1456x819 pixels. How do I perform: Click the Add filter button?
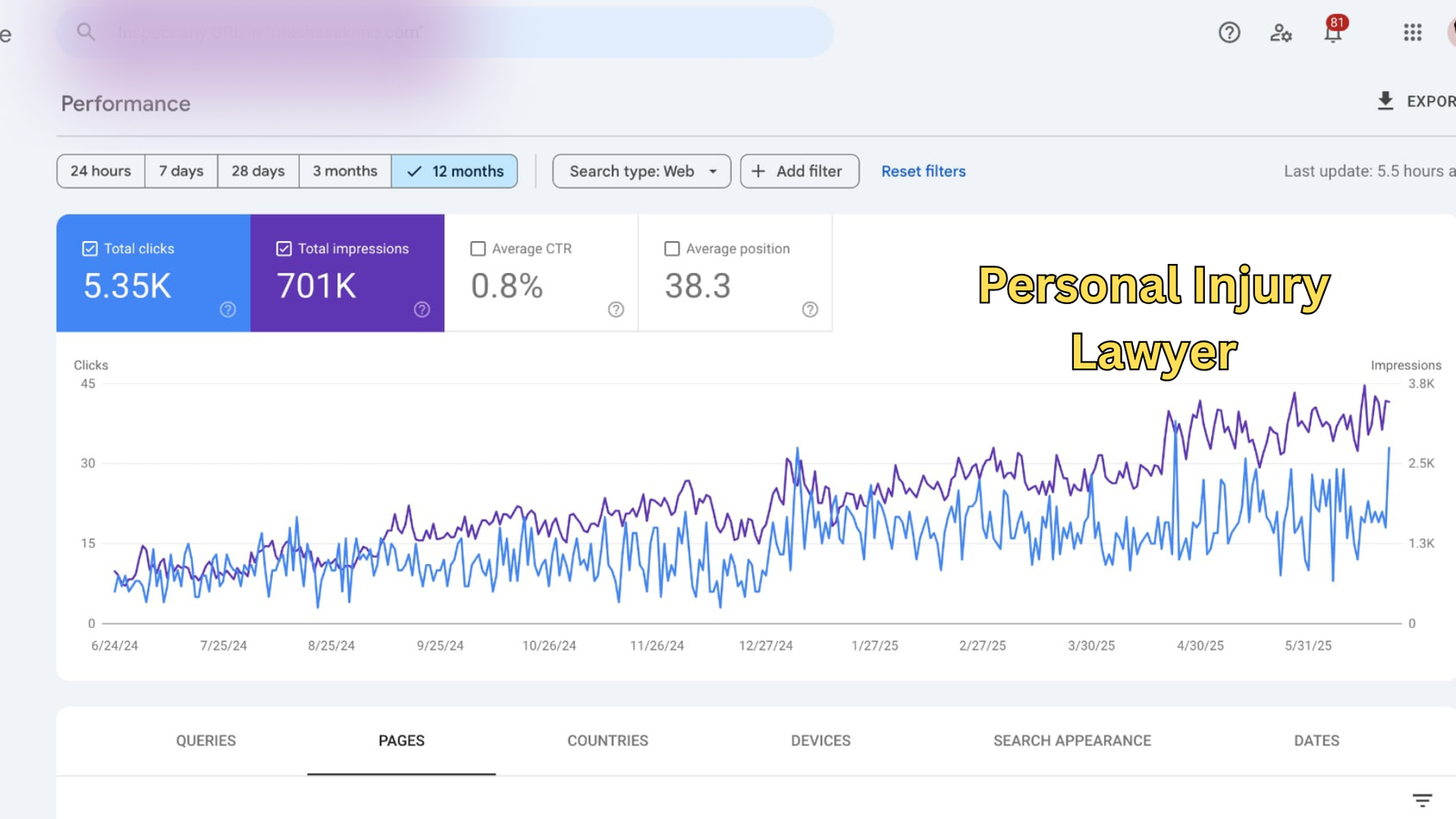click(x=799, y=171)
